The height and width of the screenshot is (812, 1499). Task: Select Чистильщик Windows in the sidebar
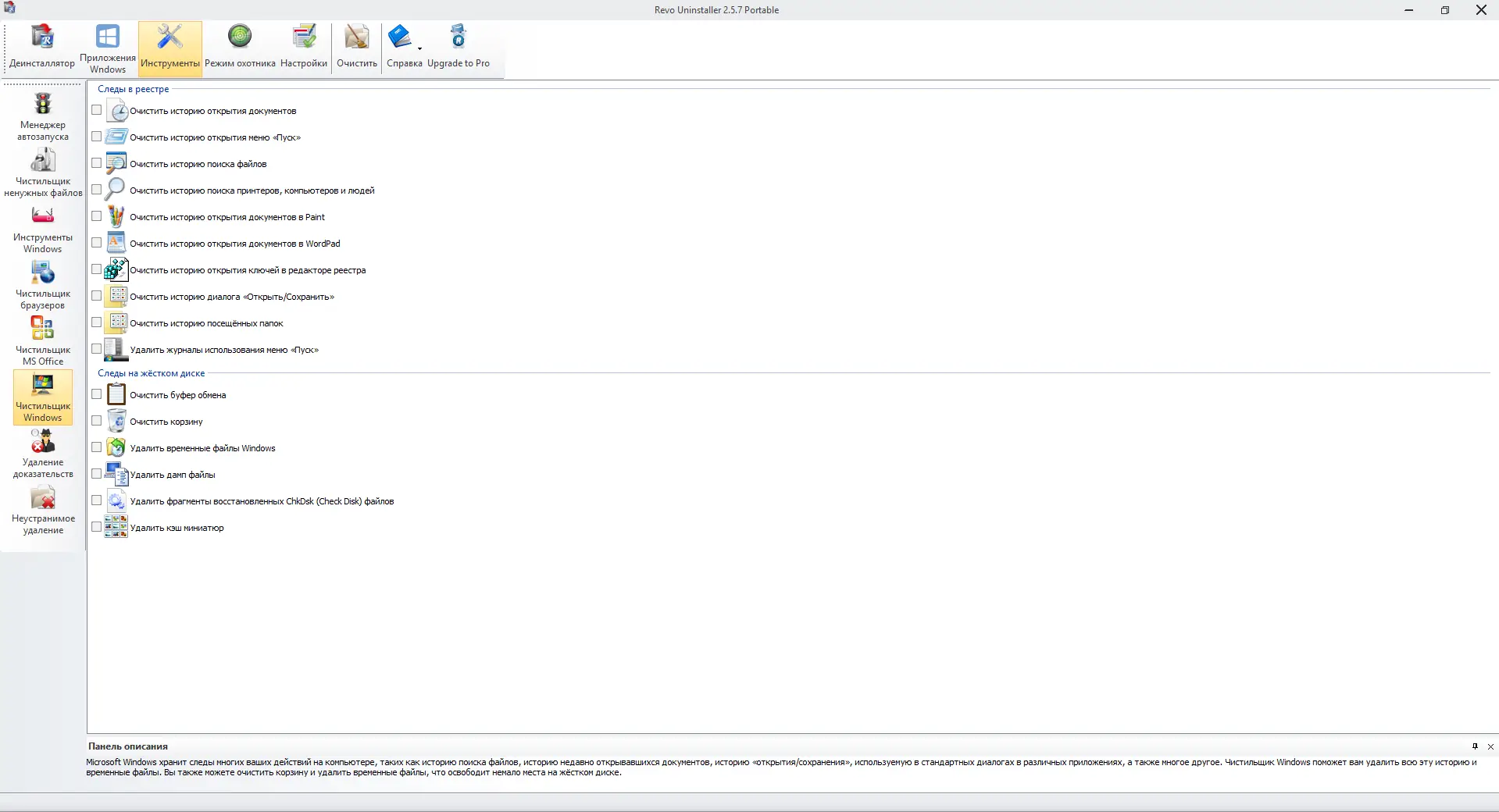43,398
